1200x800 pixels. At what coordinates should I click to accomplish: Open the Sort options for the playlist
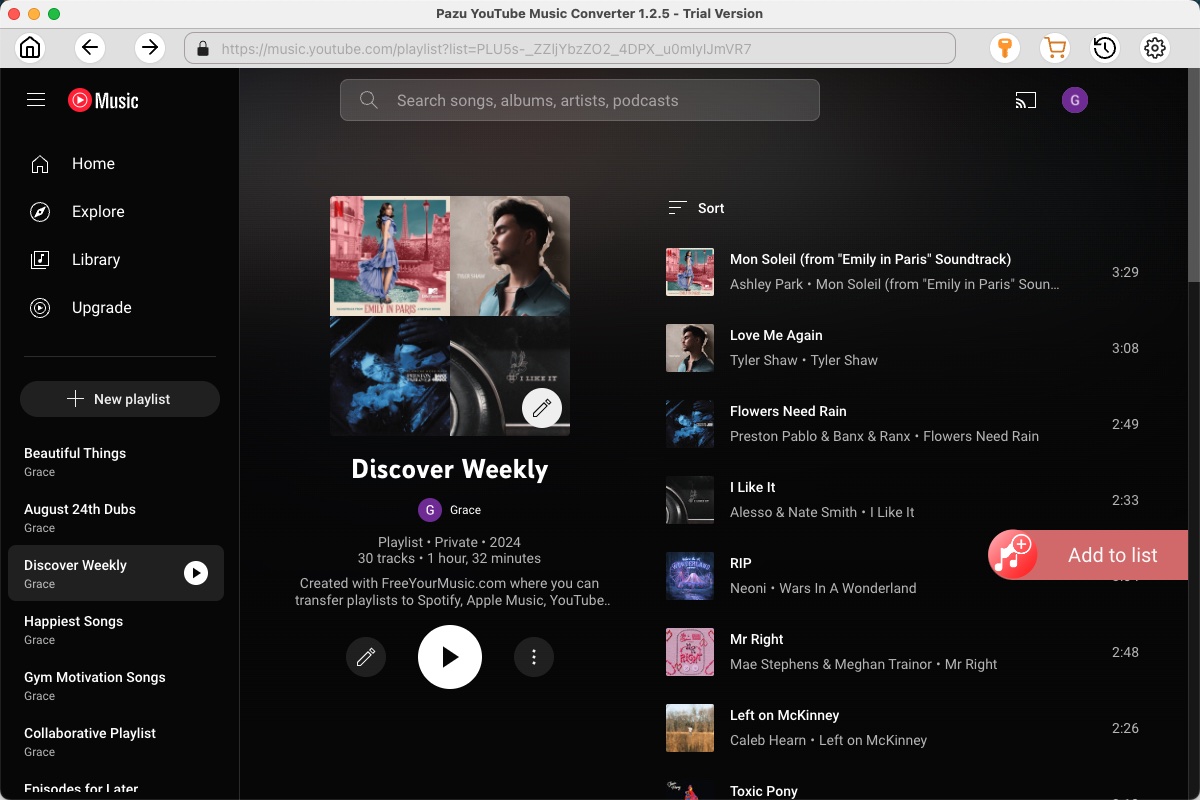[x=695, y=208]
